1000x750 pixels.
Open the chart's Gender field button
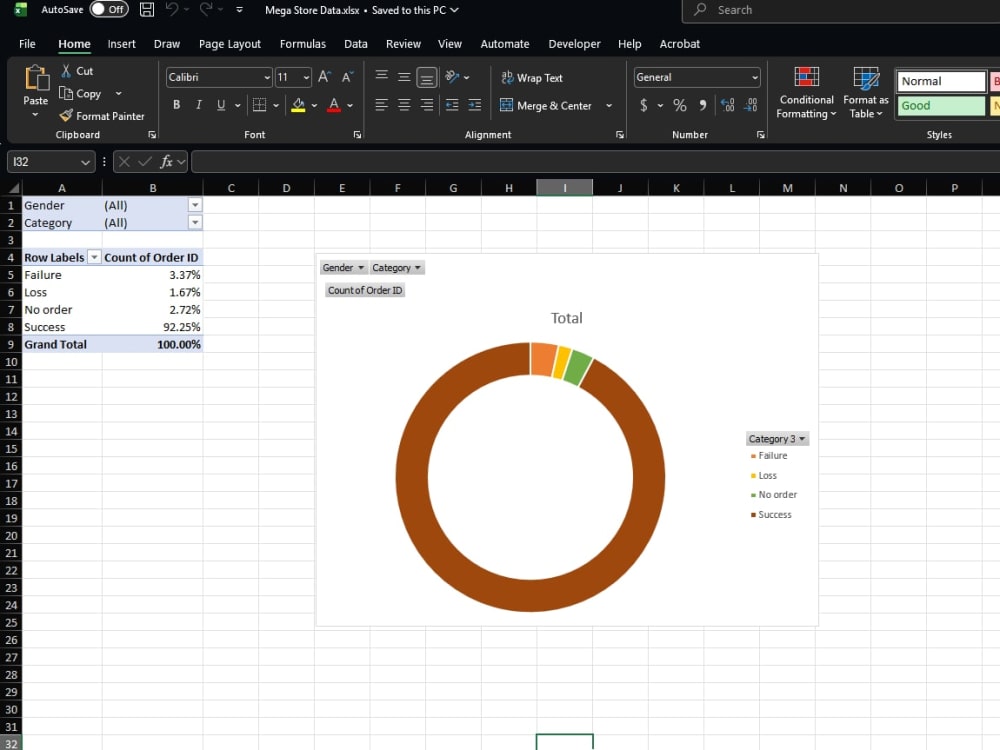click(x=343, y=268)
